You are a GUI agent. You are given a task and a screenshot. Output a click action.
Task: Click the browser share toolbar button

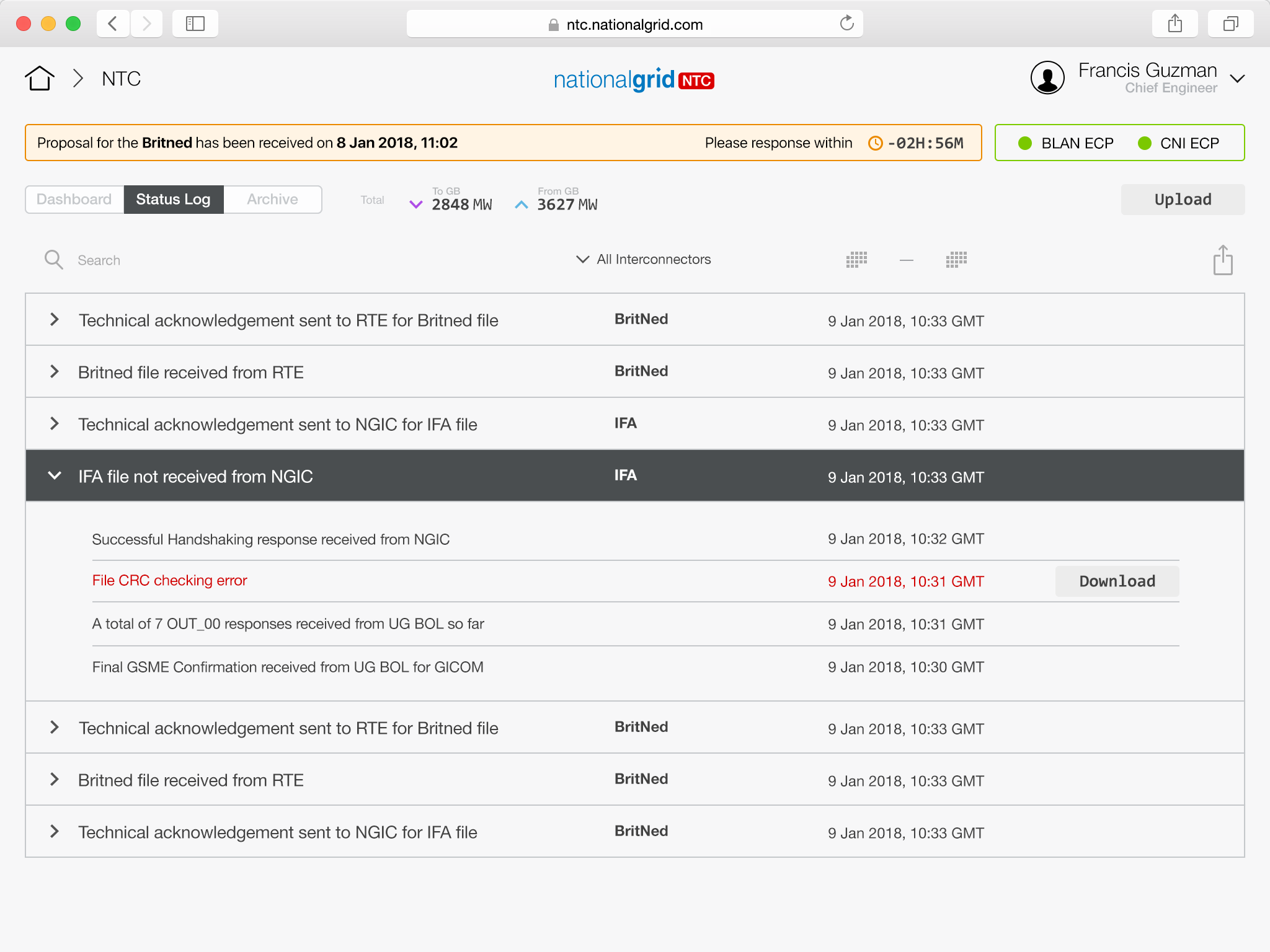1175,24
